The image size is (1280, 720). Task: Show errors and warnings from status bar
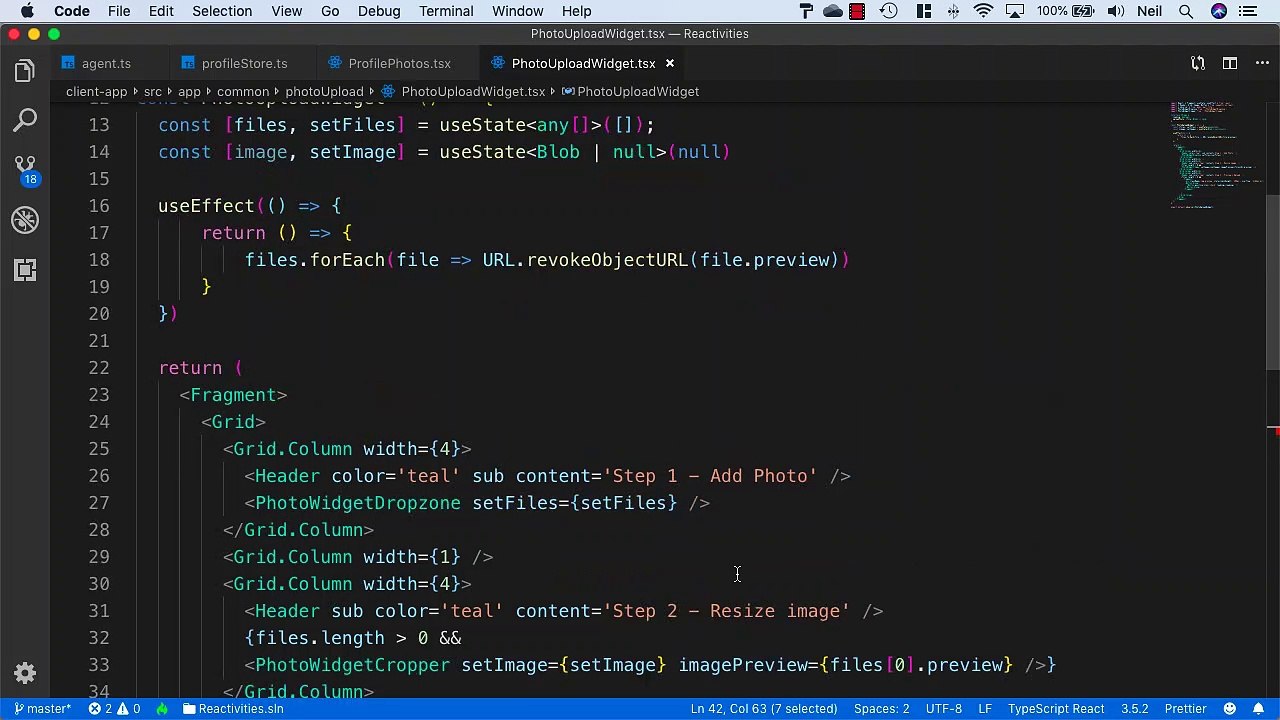point(115,709)
